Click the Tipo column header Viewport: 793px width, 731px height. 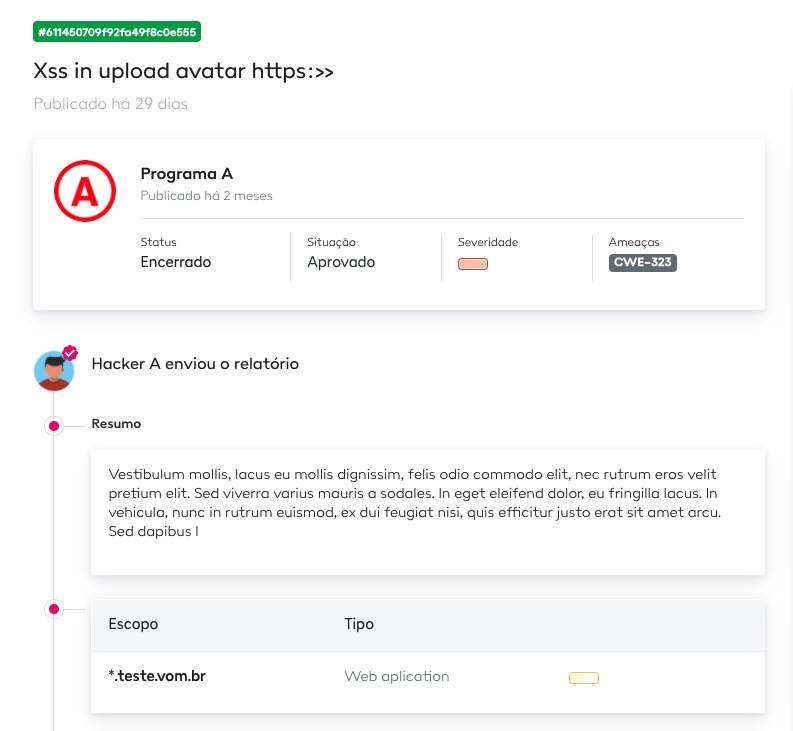pos(359,624)
